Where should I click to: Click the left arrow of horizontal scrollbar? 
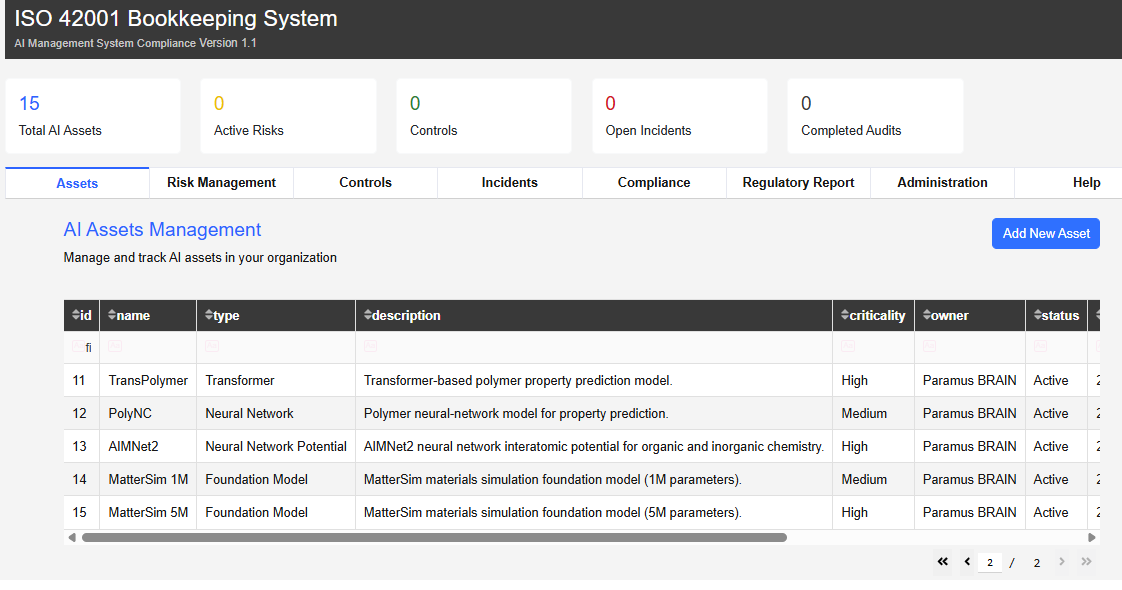point(72,537)
